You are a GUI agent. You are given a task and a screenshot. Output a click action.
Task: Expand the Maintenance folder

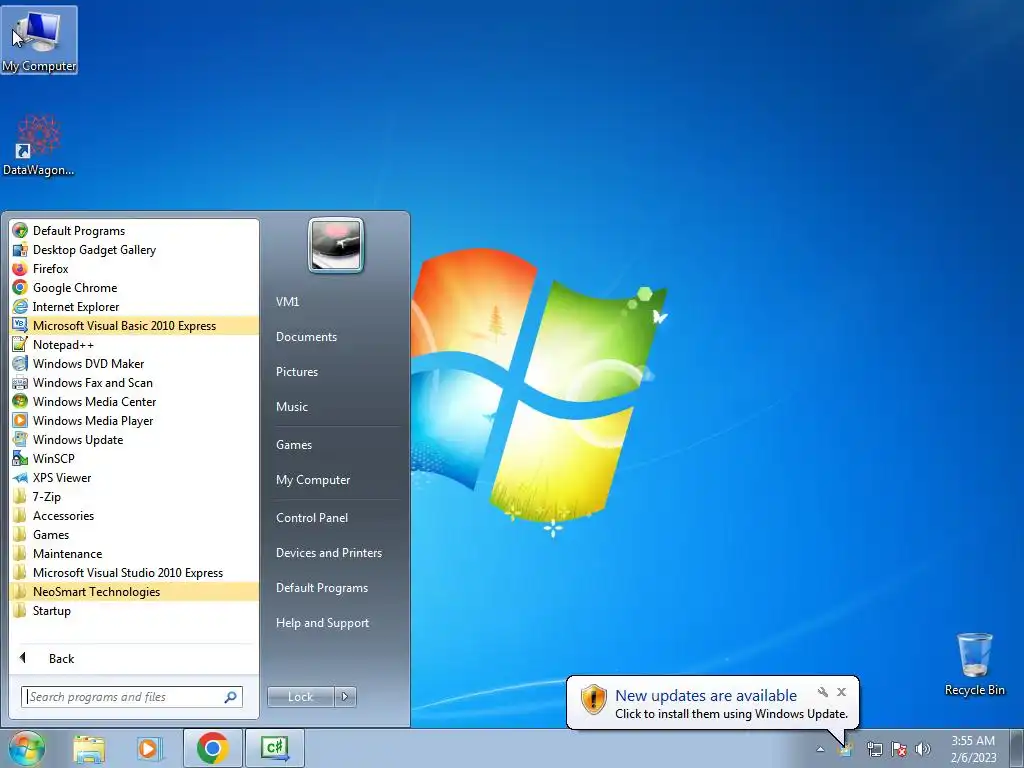tap(134, 553)
